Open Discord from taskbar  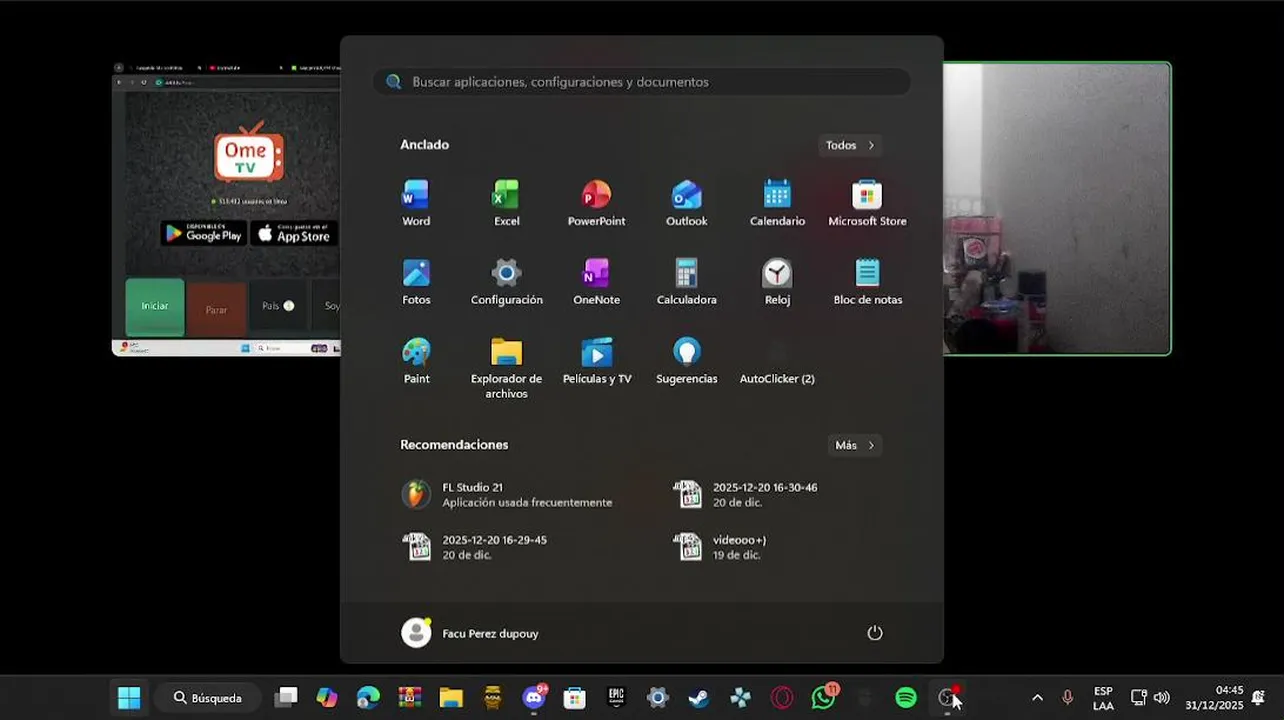click(x=534, y=698)
